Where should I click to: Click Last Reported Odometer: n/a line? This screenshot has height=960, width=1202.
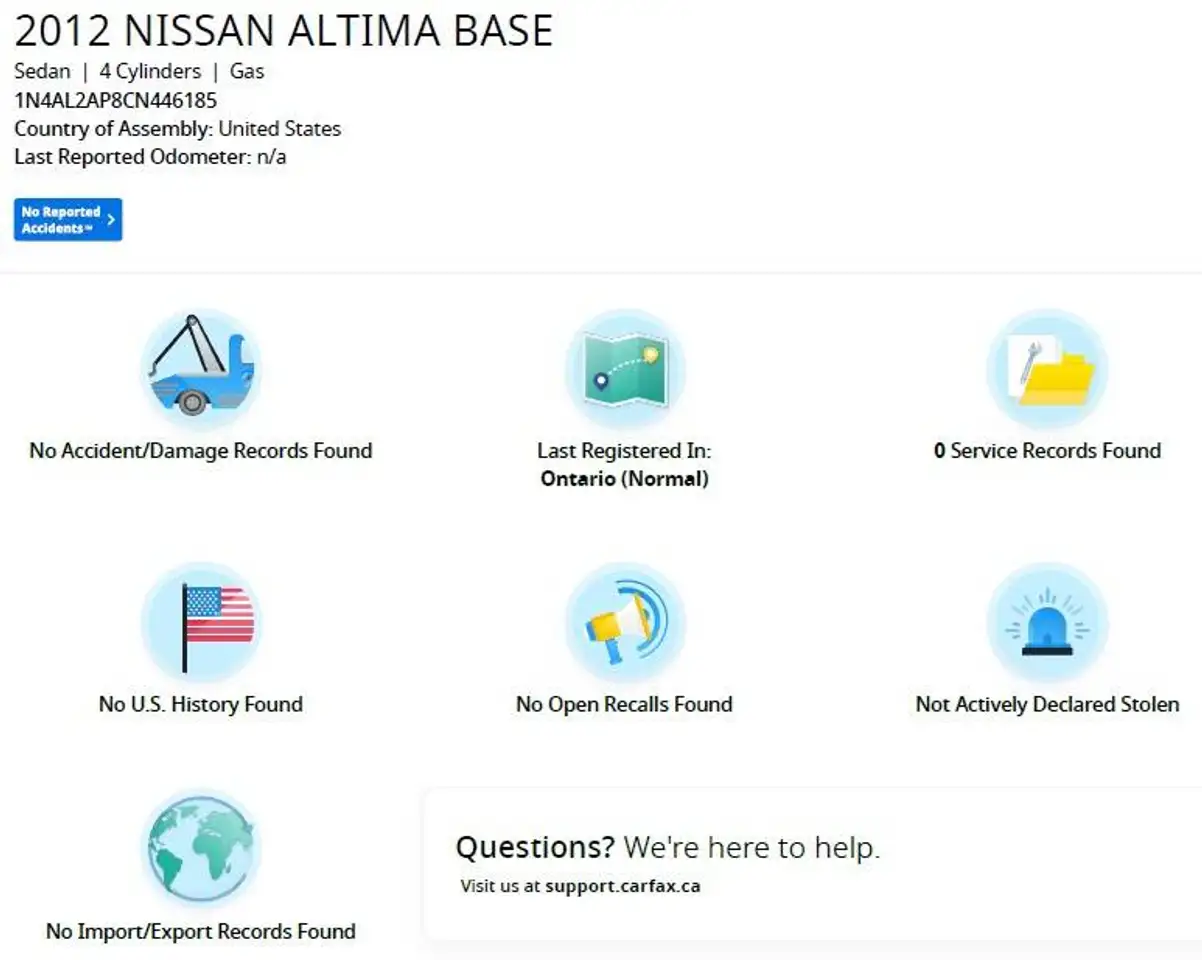click(150, 157)
